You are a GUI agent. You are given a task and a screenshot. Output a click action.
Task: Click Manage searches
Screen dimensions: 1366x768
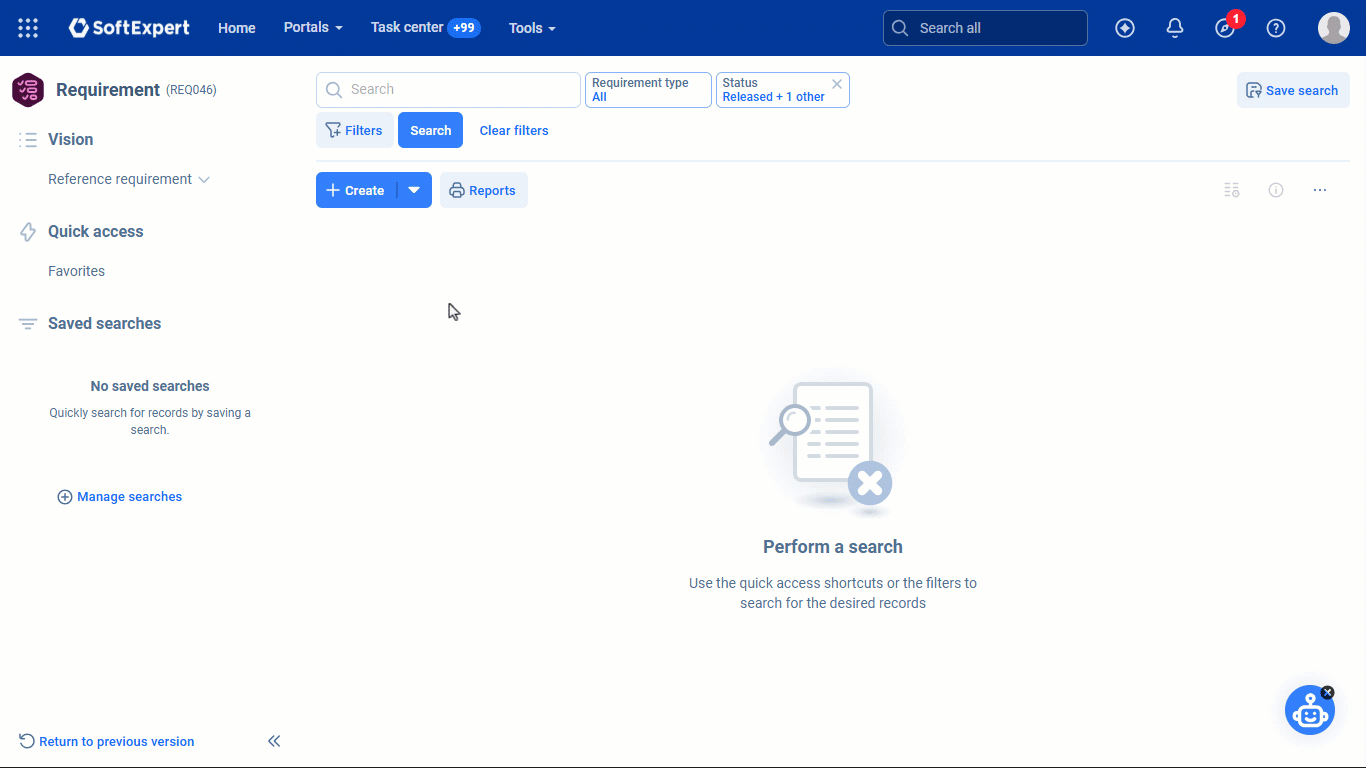[120, 497]
